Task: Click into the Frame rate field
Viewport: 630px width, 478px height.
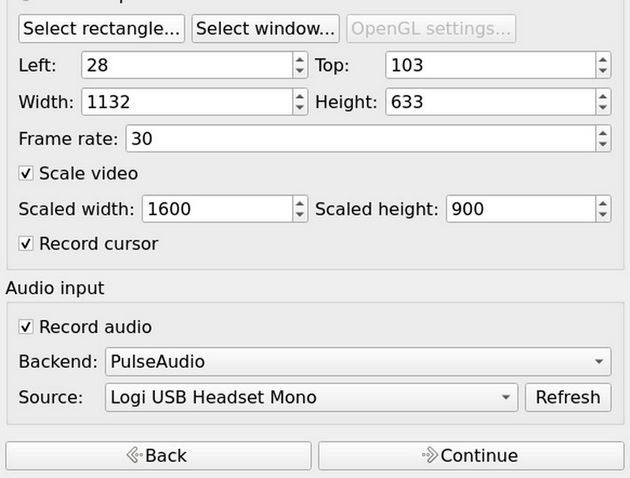Action: pos(358,139)
